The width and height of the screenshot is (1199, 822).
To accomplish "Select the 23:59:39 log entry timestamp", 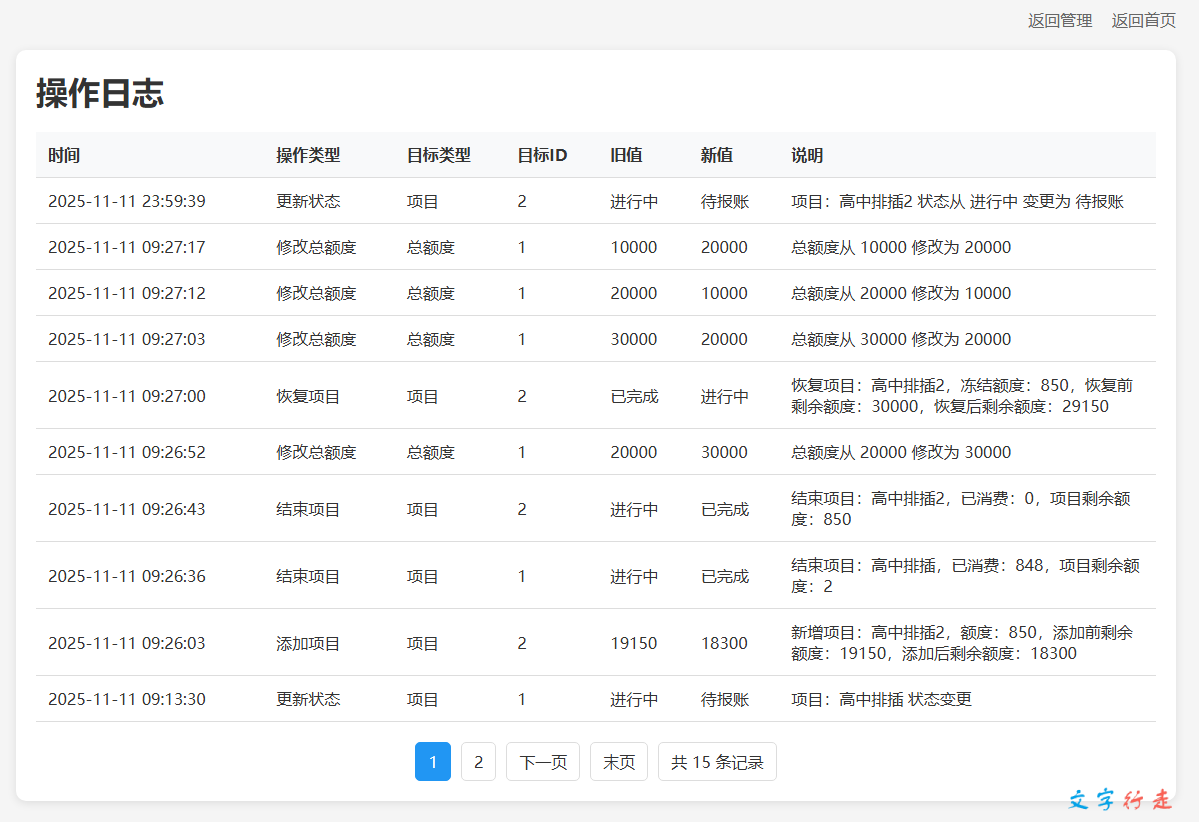I will click(126, 201).
